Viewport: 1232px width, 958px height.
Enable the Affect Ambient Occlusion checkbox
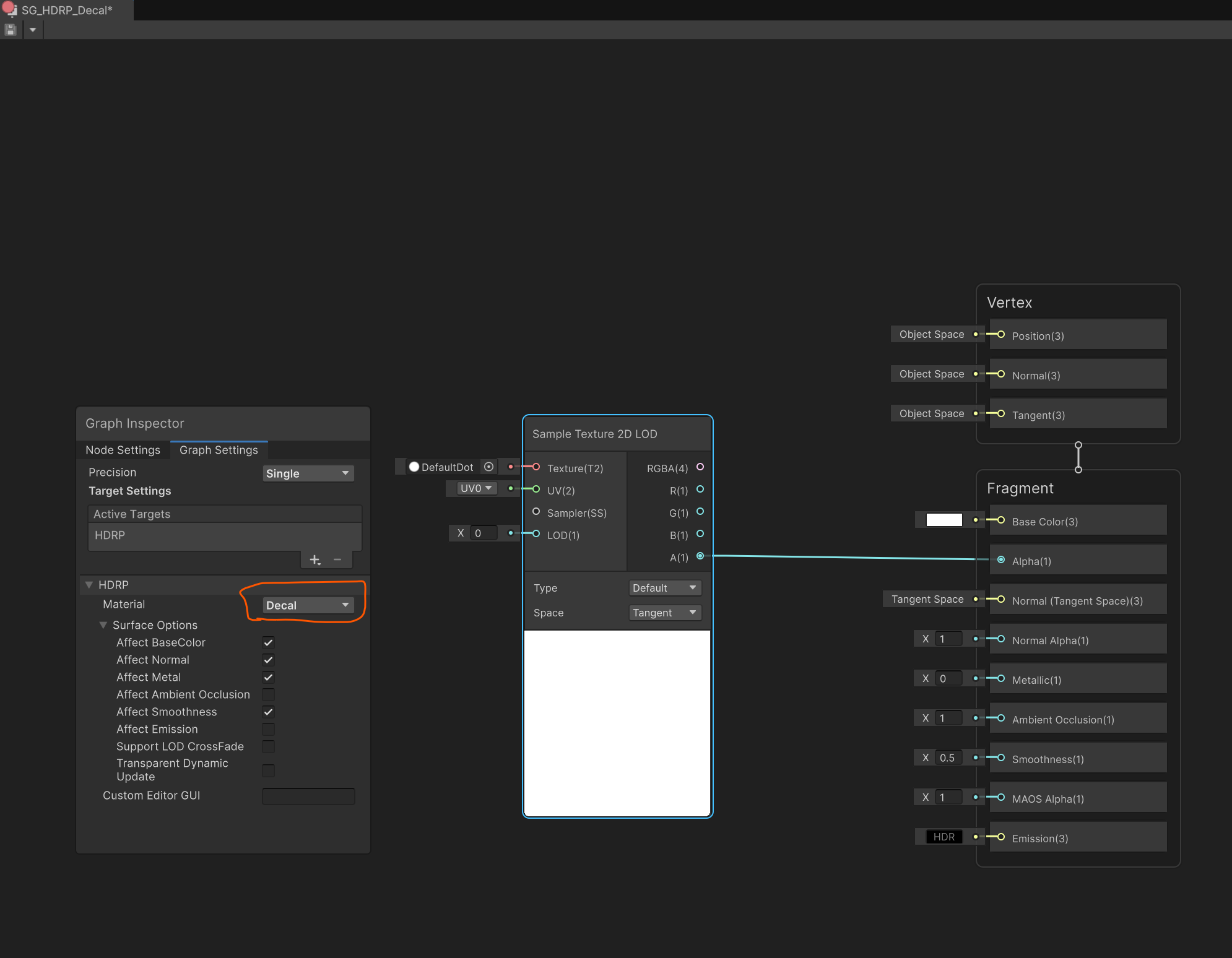coord(268,694)
